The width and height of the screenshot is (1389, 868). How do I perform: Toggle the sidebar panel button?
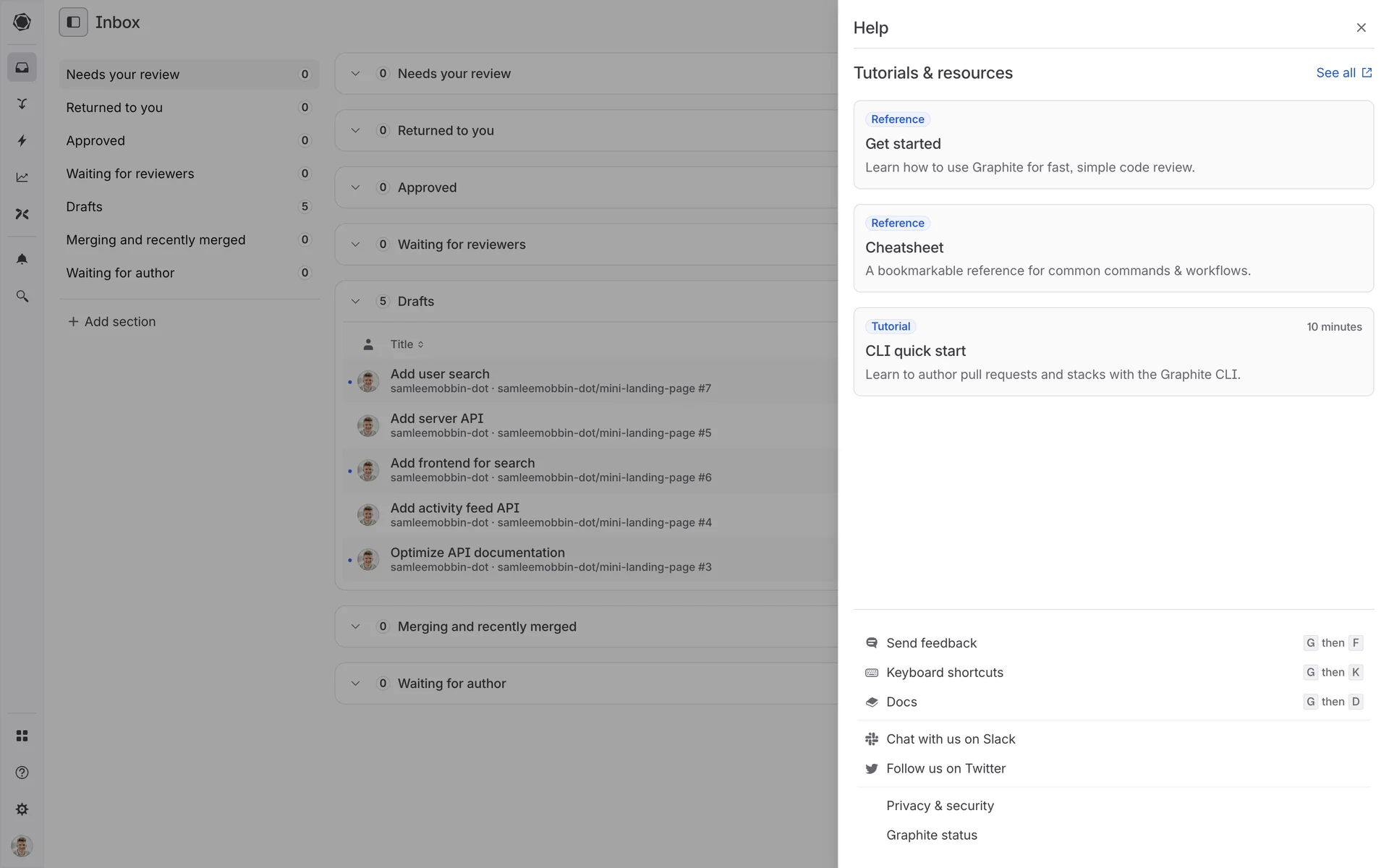(x=73, y=22)
